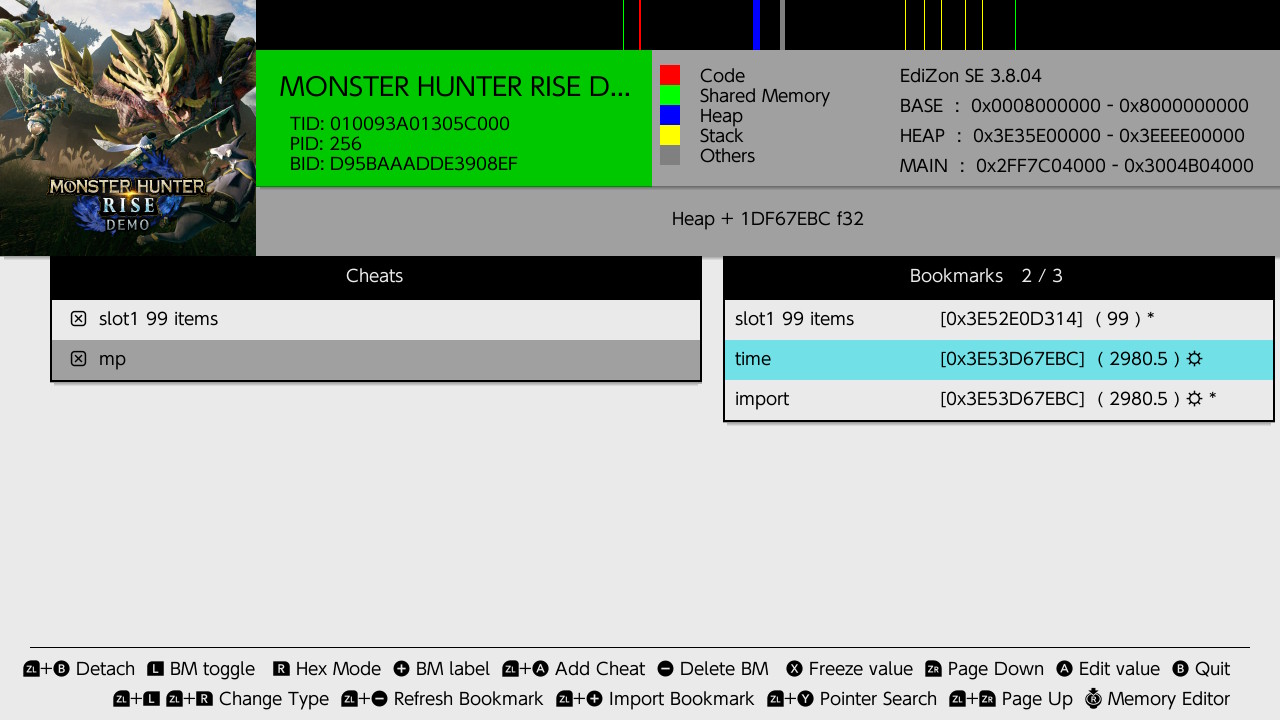The image size is (1280, 720).
Task: Click the Detach hint label
Action: pos(105,669)
